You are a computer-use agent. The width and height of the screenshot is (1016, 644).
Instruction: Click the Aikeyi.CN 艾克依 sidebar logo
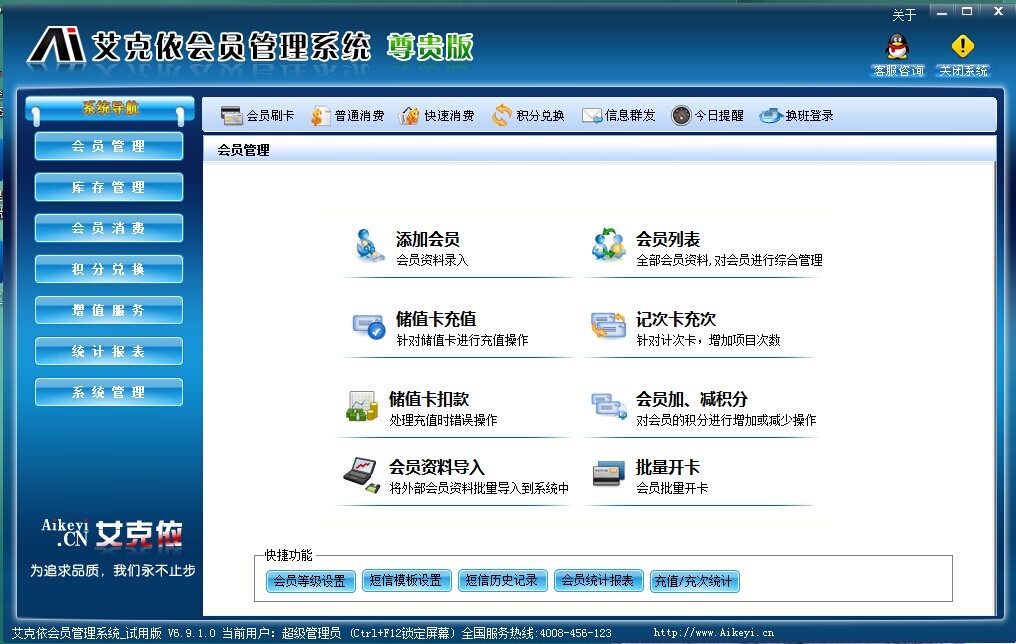coord(112,533)
